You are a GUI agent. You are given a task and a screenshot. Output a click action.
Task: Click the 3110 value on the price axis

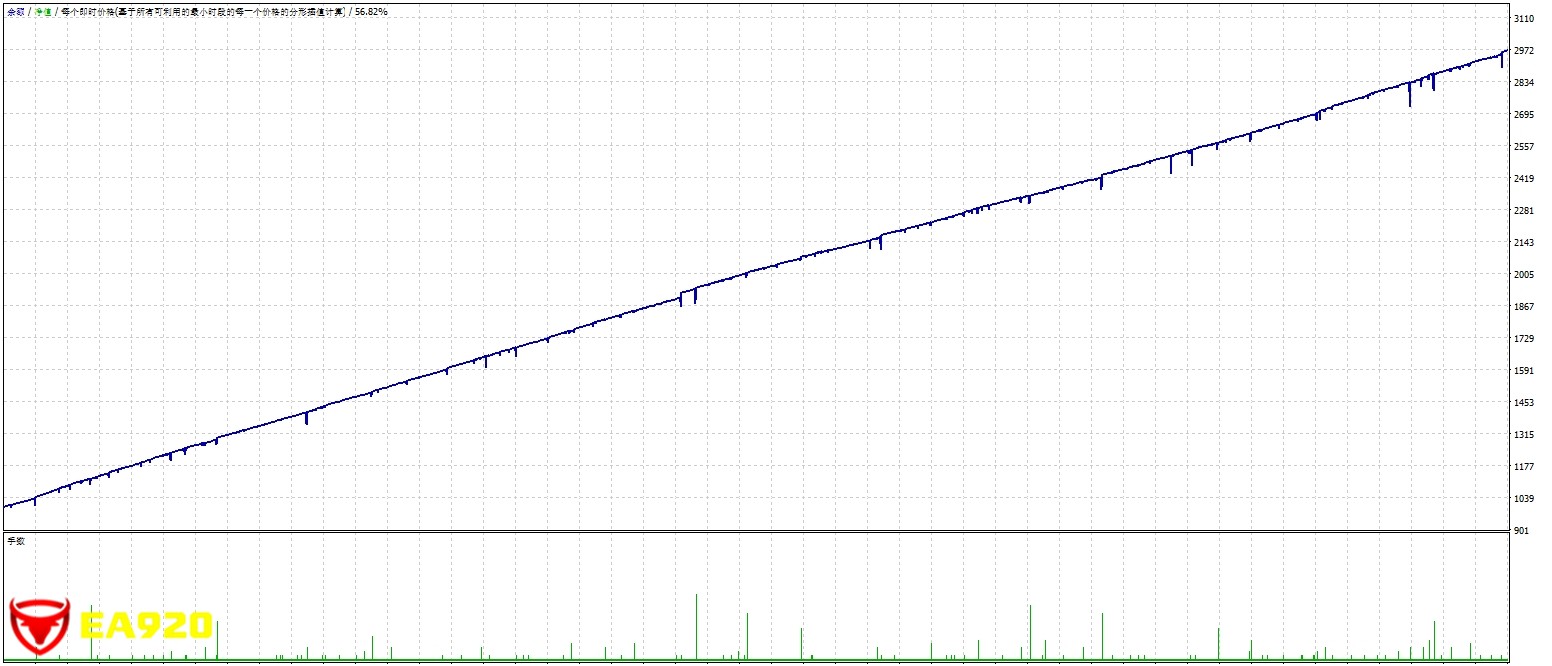(1525, 19)
